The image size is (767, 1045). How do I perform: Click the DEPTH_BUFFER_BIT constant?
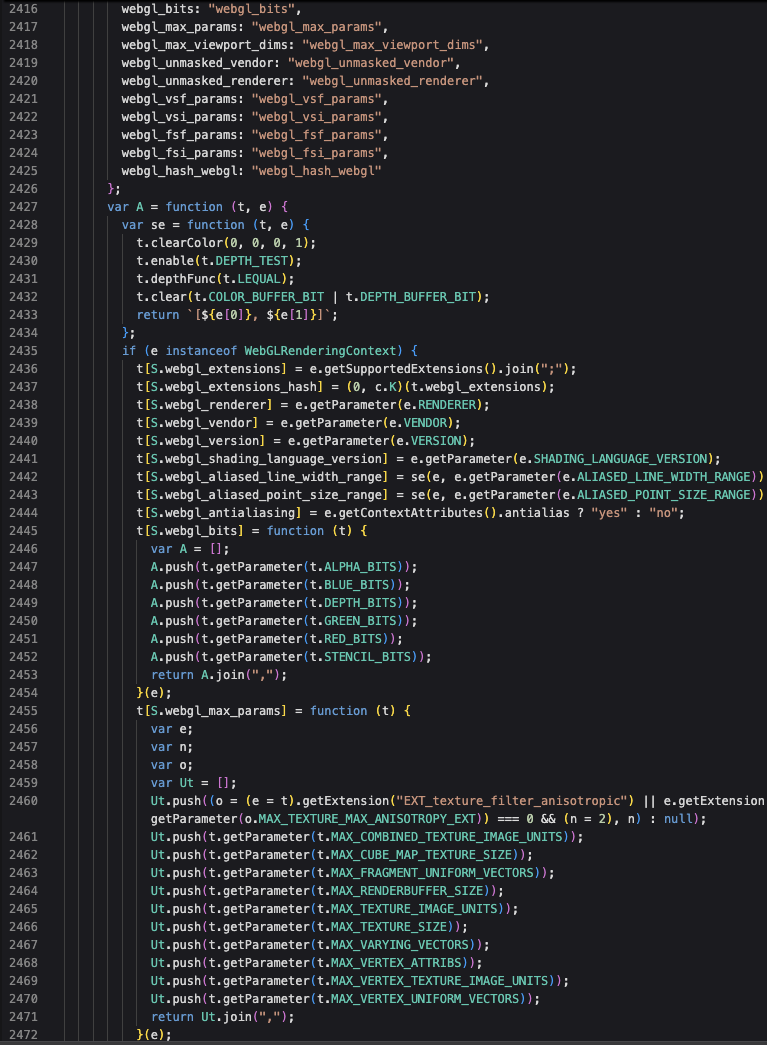point(417,297)
